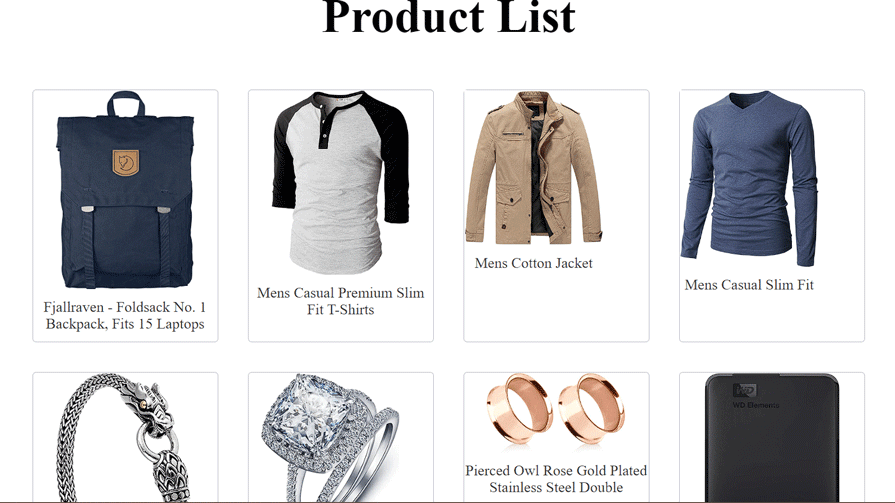Open the raglan slim fit T-shirt image

click(x=341, y=183)
